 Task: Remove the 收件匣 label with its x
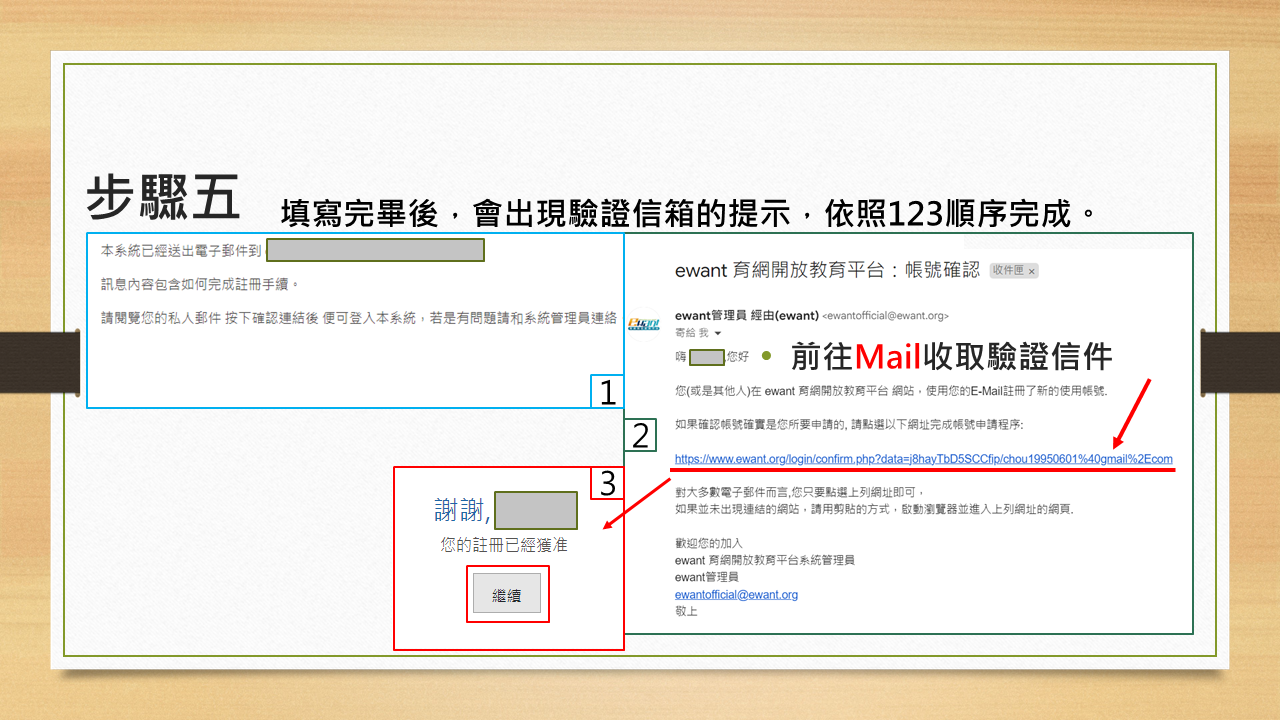click(1032, 271)
